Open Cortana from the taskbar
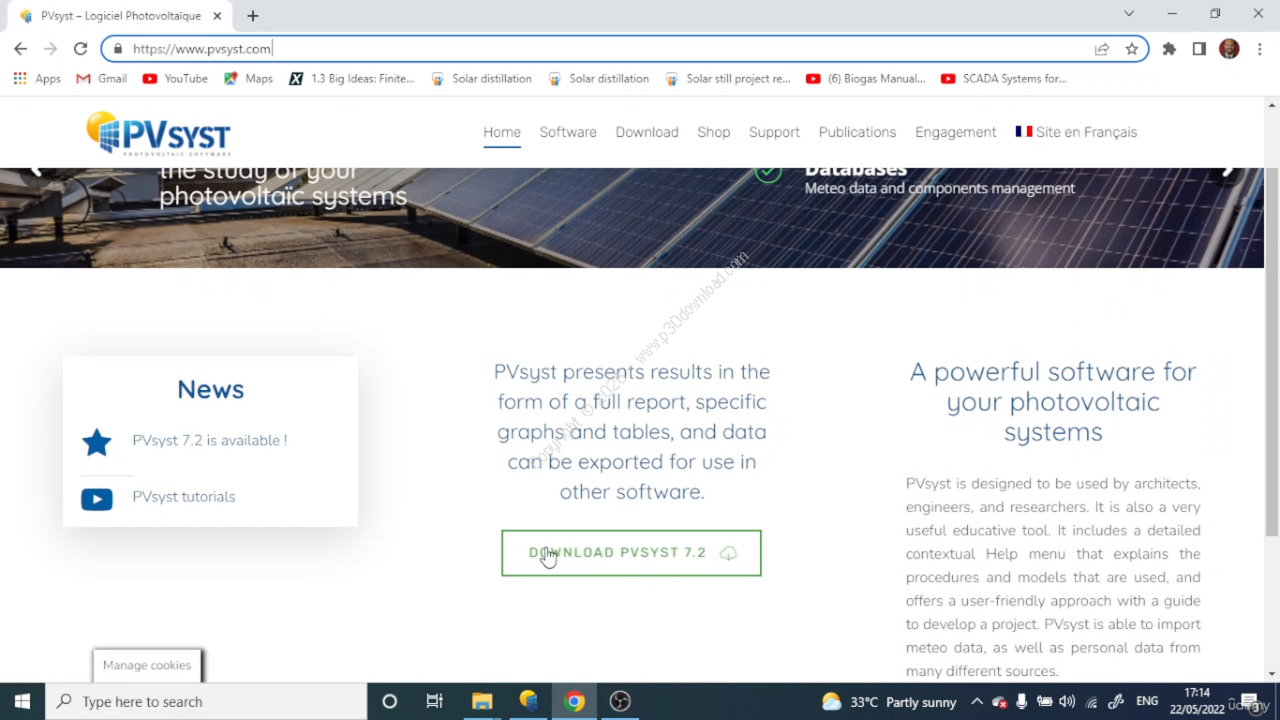 (390, 701)
